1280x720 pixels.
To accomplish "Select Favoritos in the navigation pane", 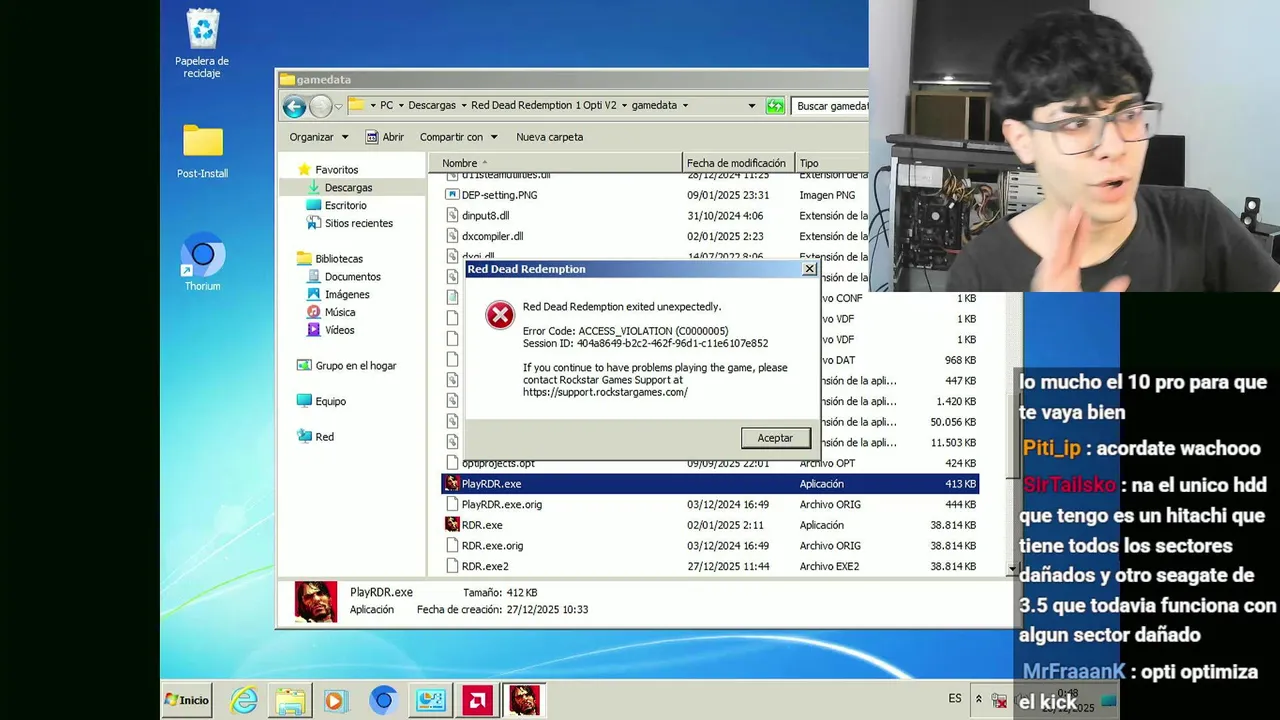I will point(336,170).
